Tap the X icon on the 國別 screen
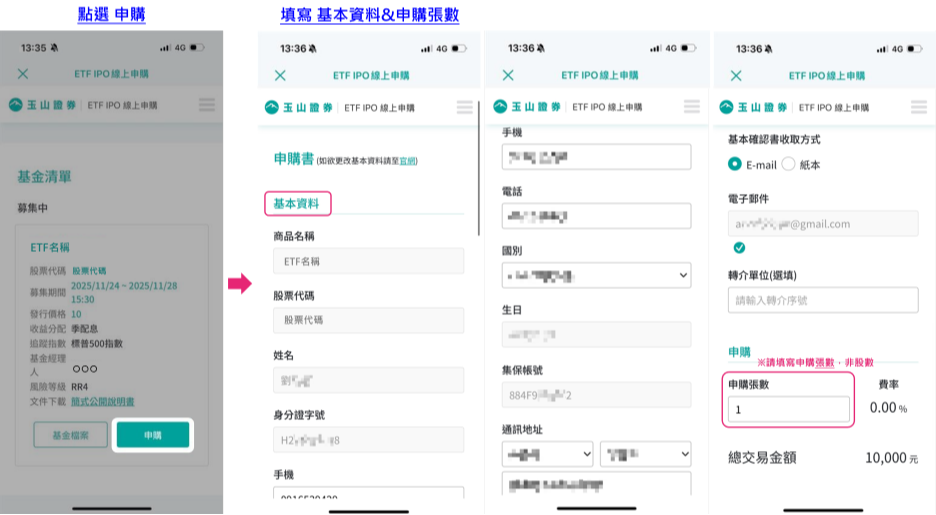The width and height of the screenshot is (936, 515). [x=508, y=75]
